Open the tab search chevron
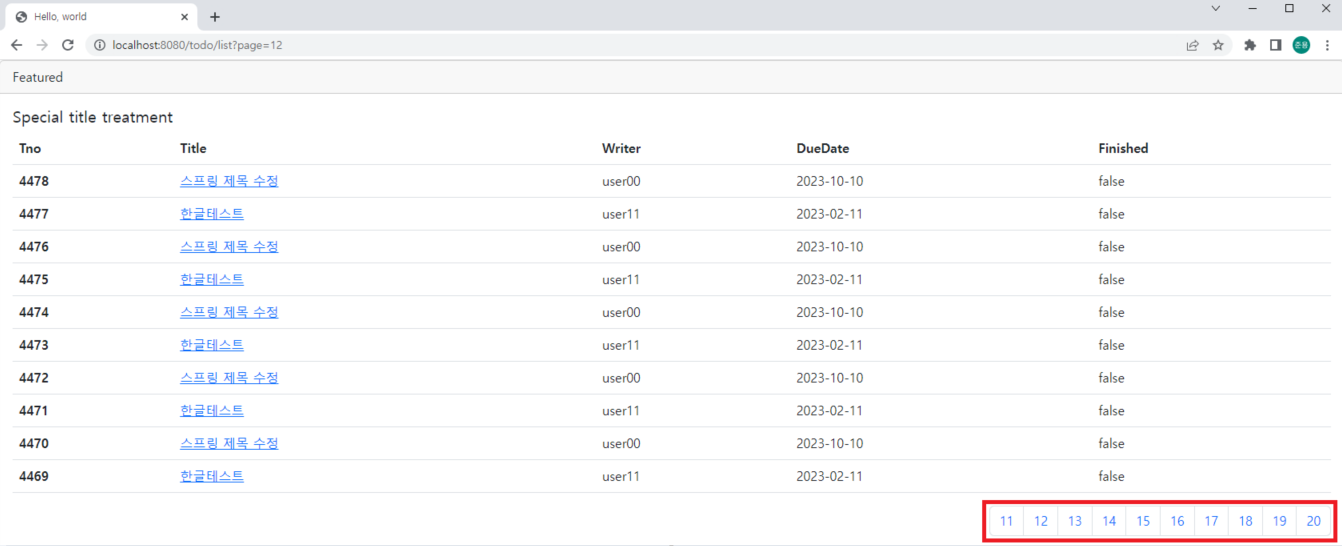Image resolution: width=1342 pixels, height=546 pixels. coord(1216,9)
